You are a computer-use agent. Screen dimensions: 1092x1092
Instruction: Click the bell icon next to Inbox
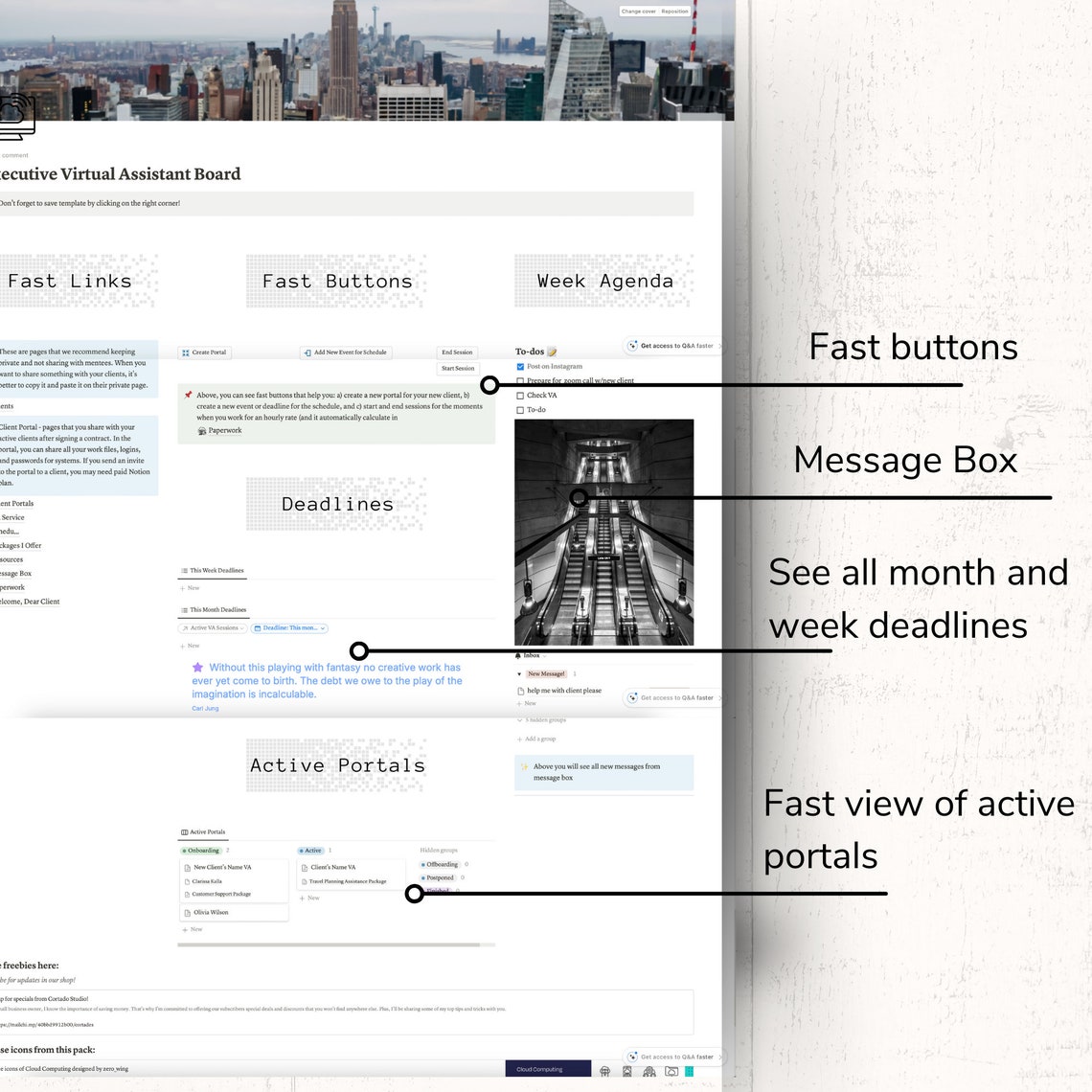(x=518, y=655)
